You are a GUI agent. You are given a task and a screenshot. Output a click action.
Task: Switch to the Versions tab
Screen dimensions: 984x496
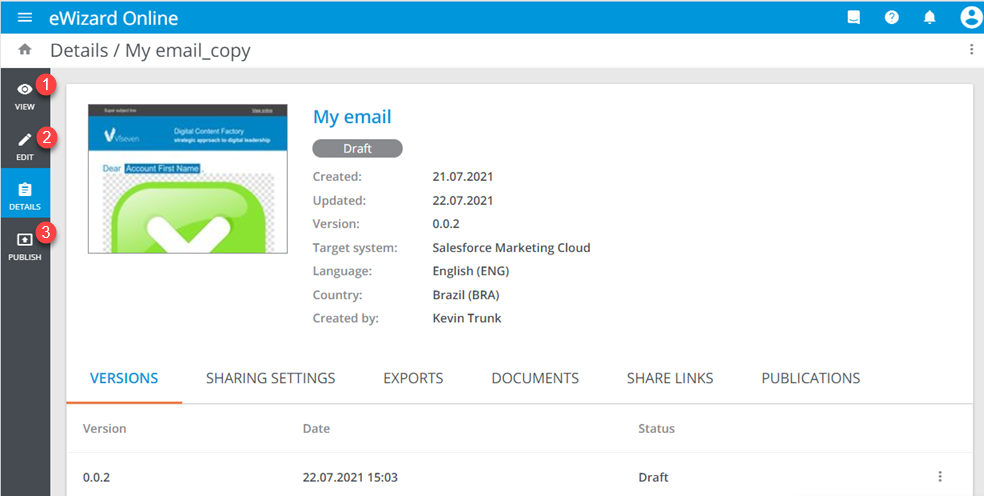(x=124, y=378)
